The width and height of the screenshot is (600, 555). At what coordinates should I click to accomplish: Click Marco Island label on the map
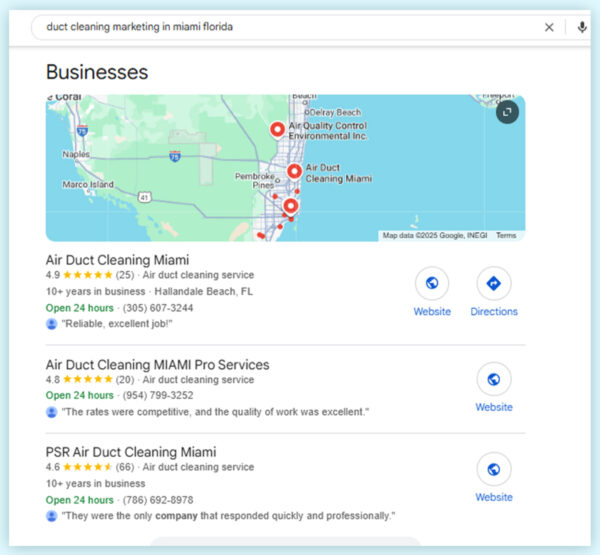click(x=88, y=184)
